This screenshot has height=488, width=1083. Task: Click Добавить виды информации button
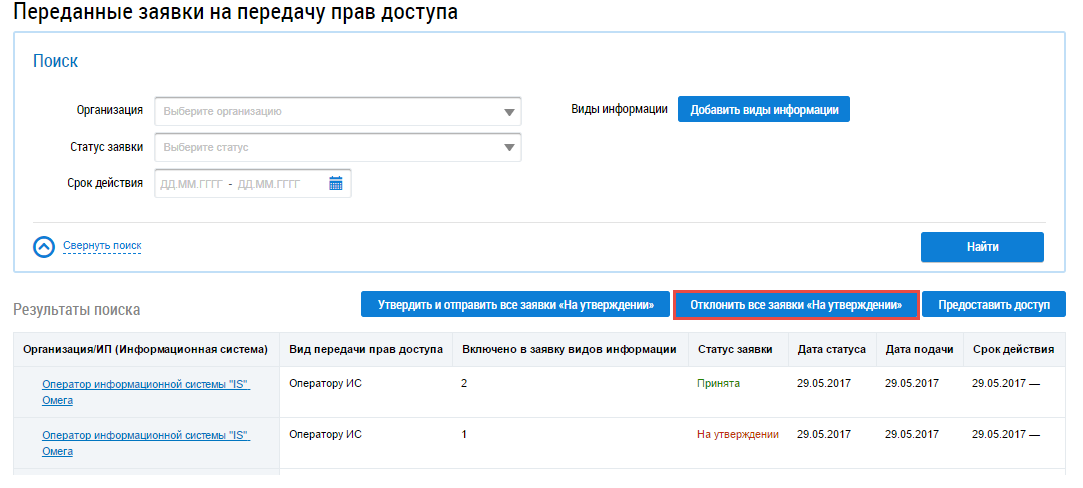coord(764,110)
